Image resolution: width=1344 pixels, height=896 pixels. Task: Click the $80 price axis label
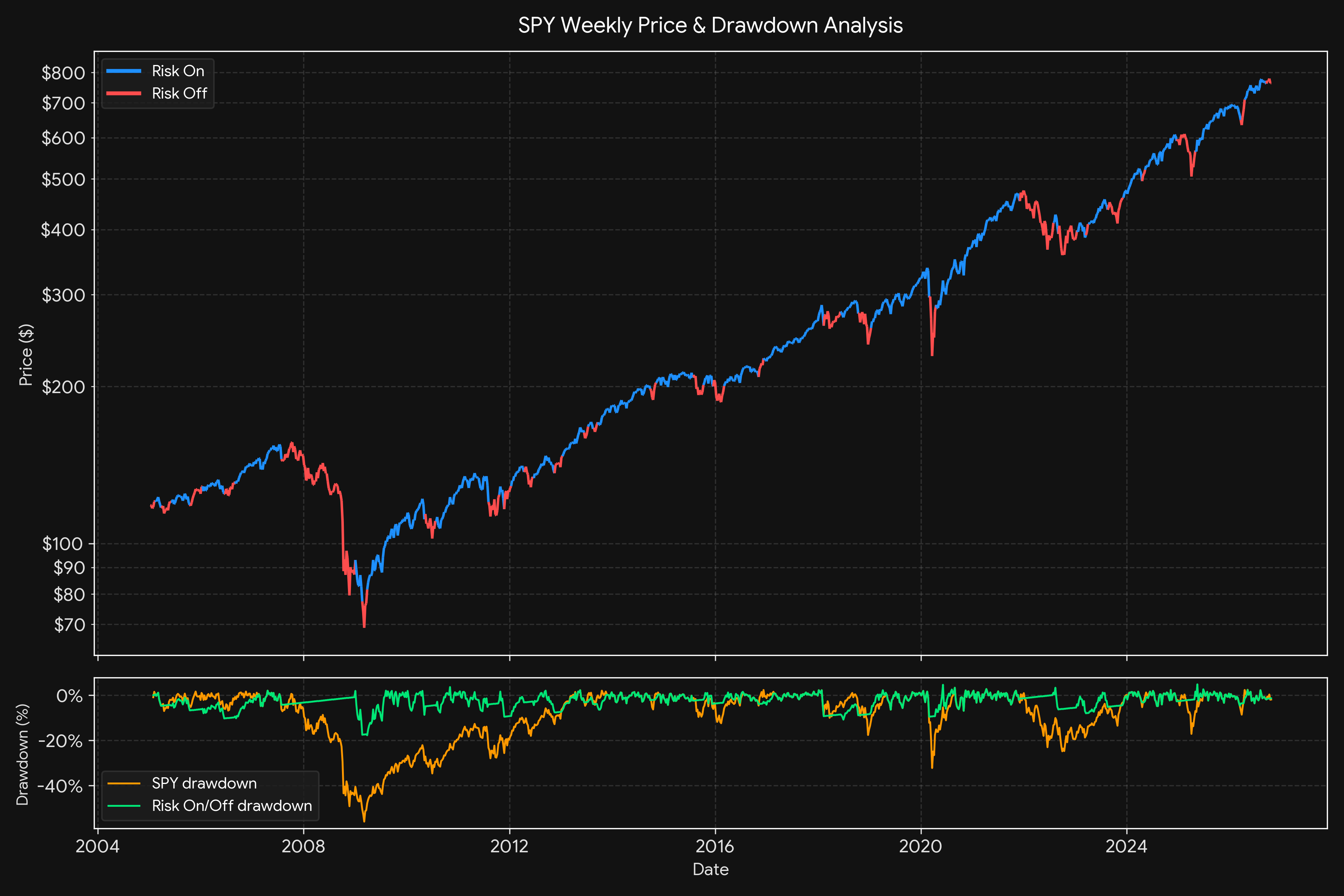point(69,595)
